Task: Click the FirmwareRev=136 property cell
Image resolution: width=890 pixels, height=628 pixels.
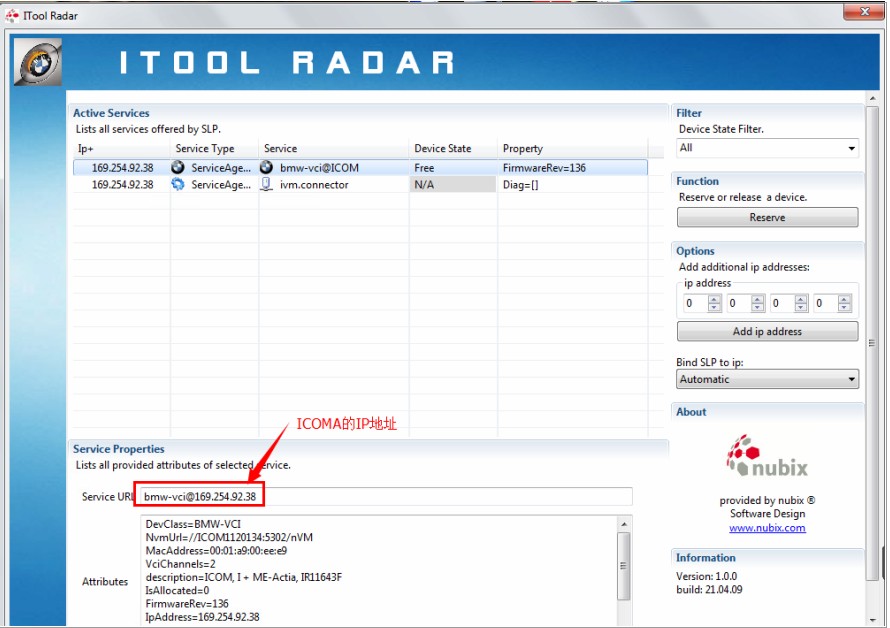Action: click(572, 168)
